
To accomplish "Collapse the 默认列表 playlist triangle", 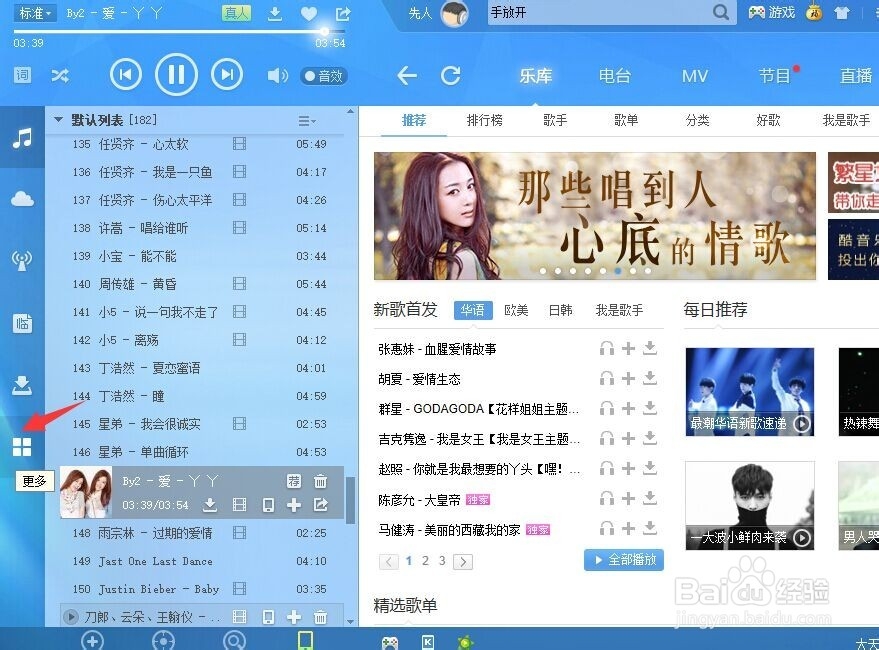I will 58,120.
